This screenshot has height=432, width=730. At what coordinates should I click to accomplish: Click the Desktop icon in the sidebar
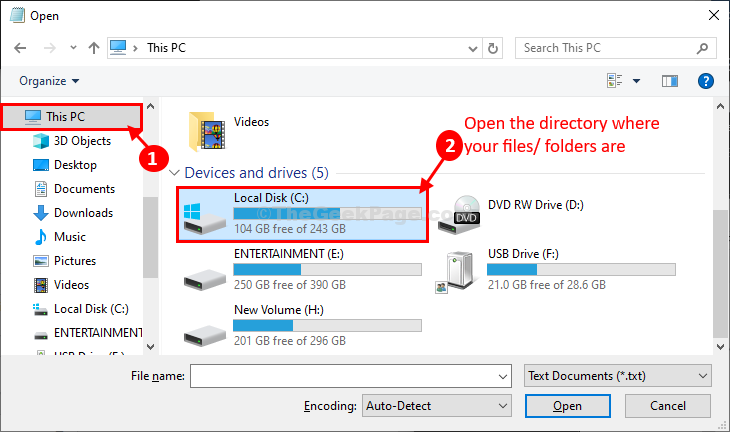(41, 165)
